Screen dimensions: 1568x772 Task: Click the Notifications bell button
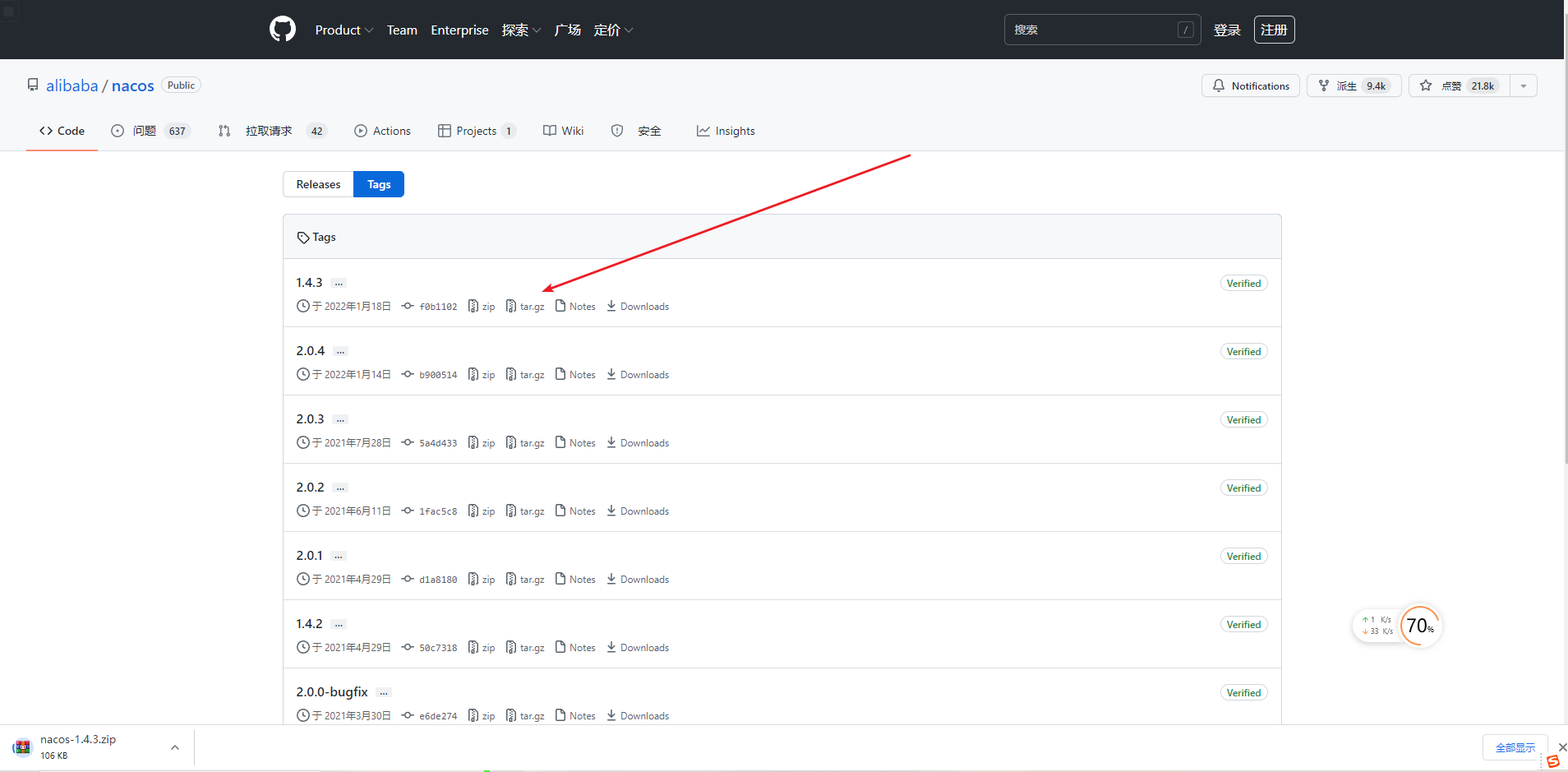pyautogui.click(x=1251, y=86)
